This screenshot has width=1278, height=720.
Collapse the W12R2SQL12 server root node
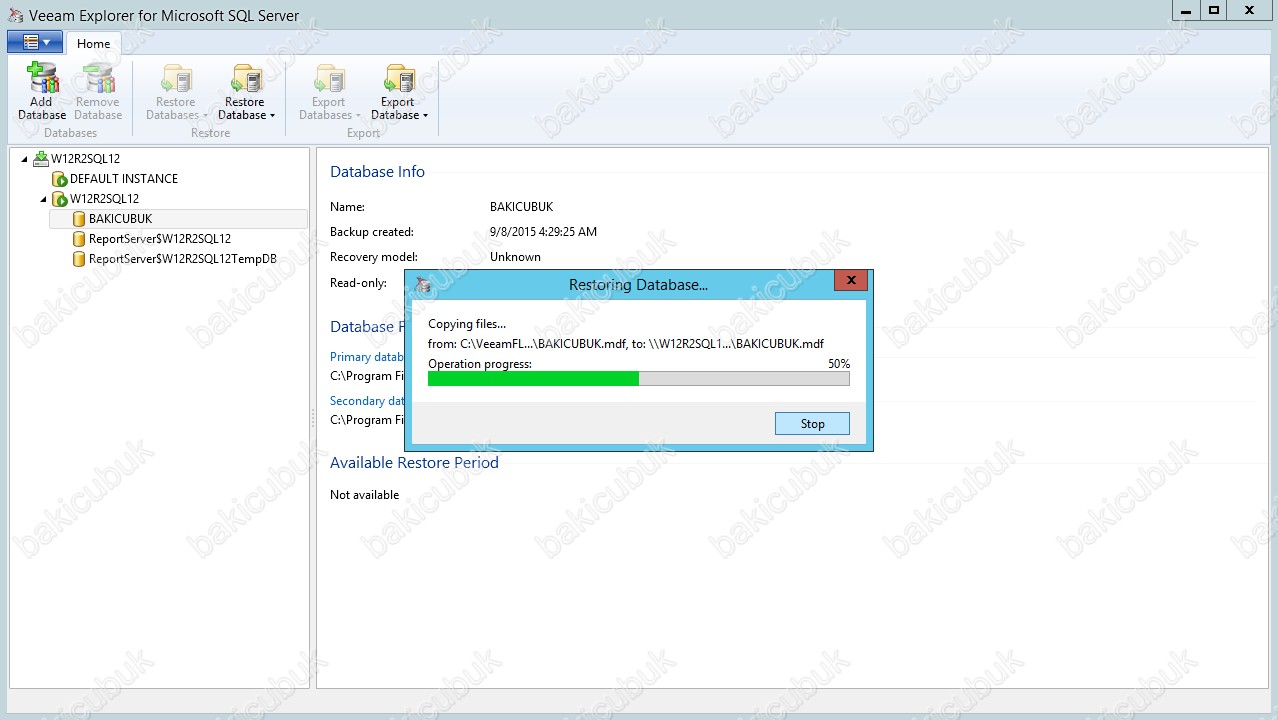click(x=24, y=159)
